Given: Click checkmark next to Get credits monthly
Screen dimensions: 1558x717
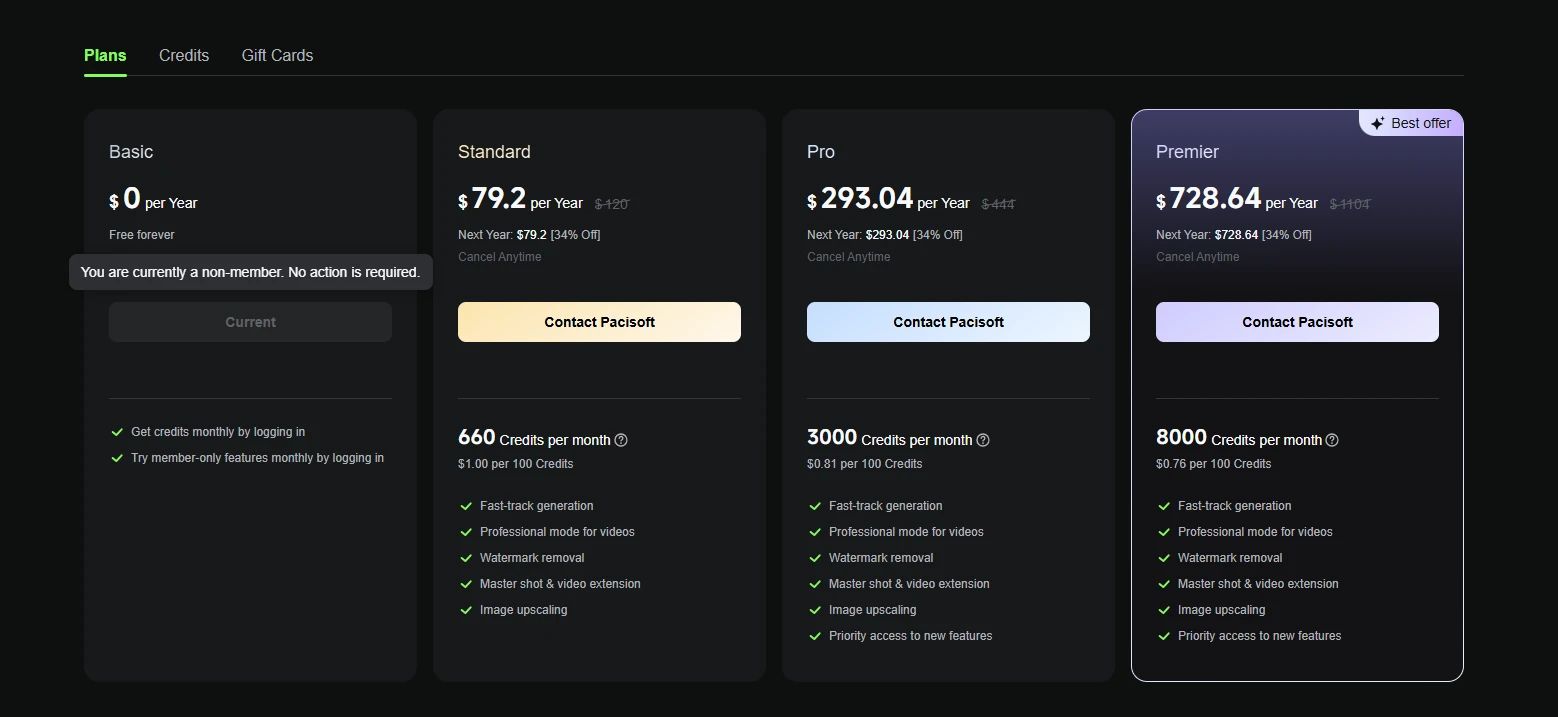Looking at the screenshot, I should [x=117, y=432].
